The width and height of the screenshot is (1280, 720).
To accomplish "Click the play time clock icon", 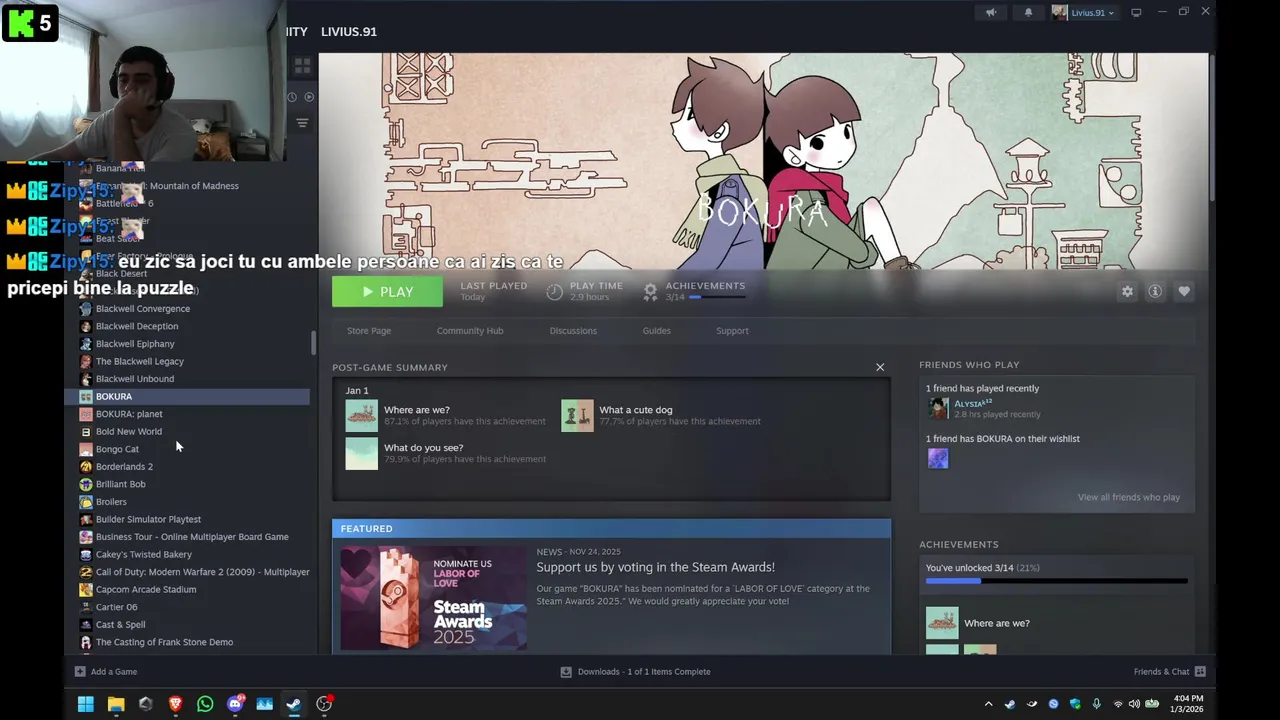I will tap(555, 291).
